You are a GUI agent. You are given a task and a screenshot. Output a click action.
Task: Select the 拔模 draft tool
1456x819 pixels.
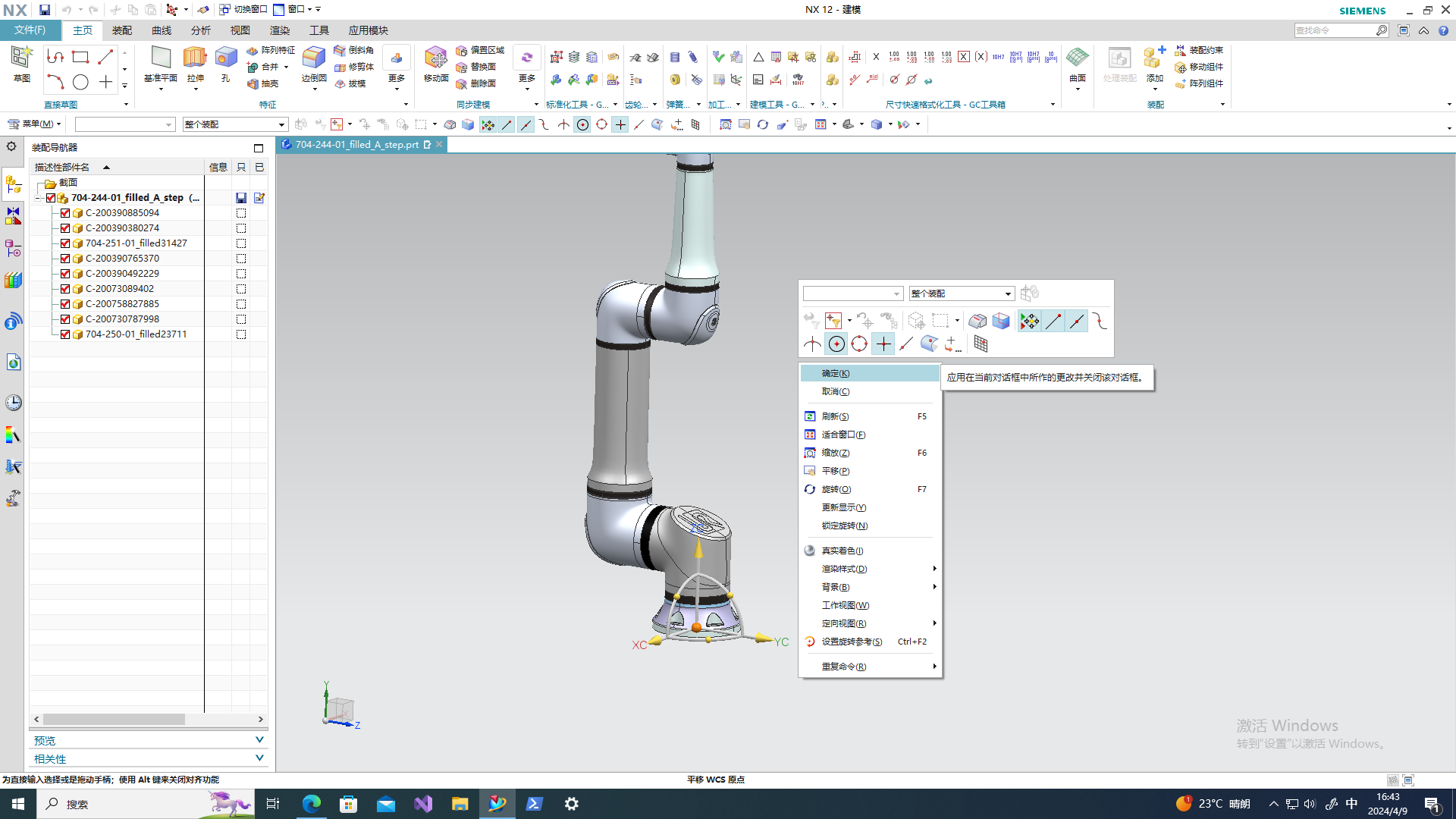click(x=350, y=83)
